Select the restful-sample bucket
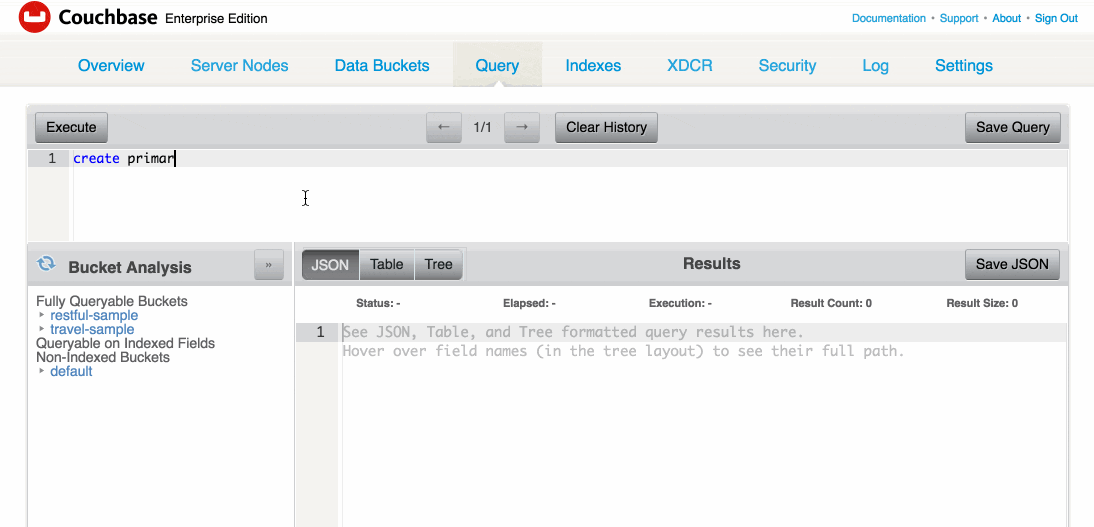 point(94,316)
